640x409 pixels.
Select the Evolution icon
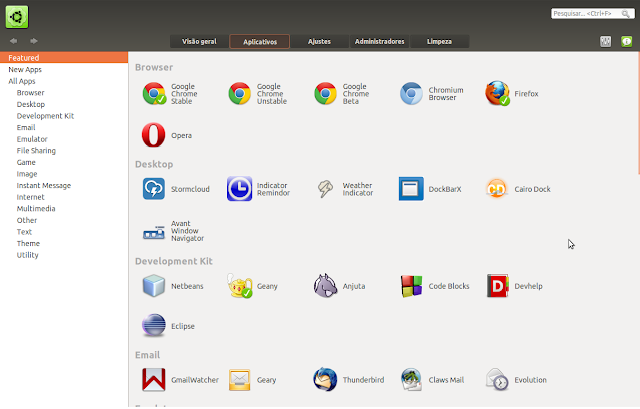[497, 380]
